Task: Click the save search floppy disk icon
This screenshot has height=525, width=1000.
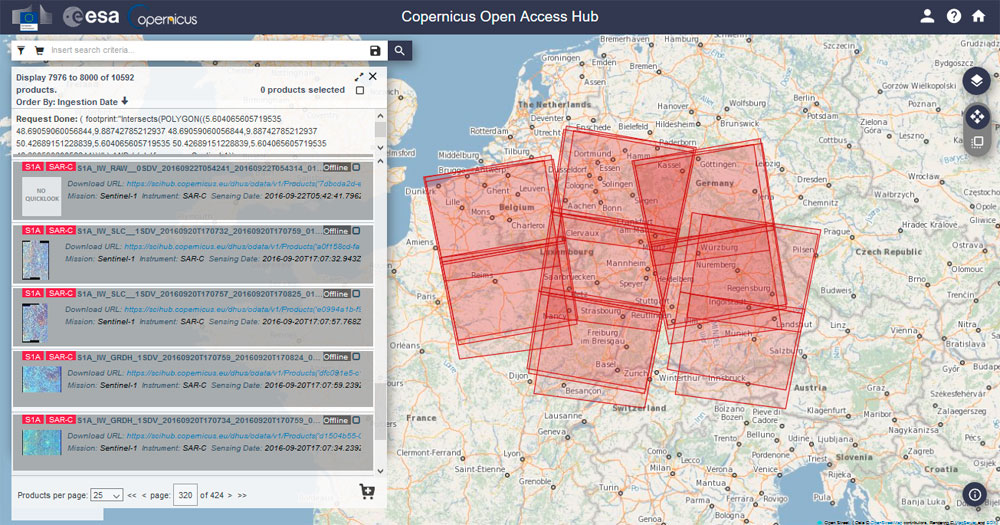Action: (x=375, y=50)
